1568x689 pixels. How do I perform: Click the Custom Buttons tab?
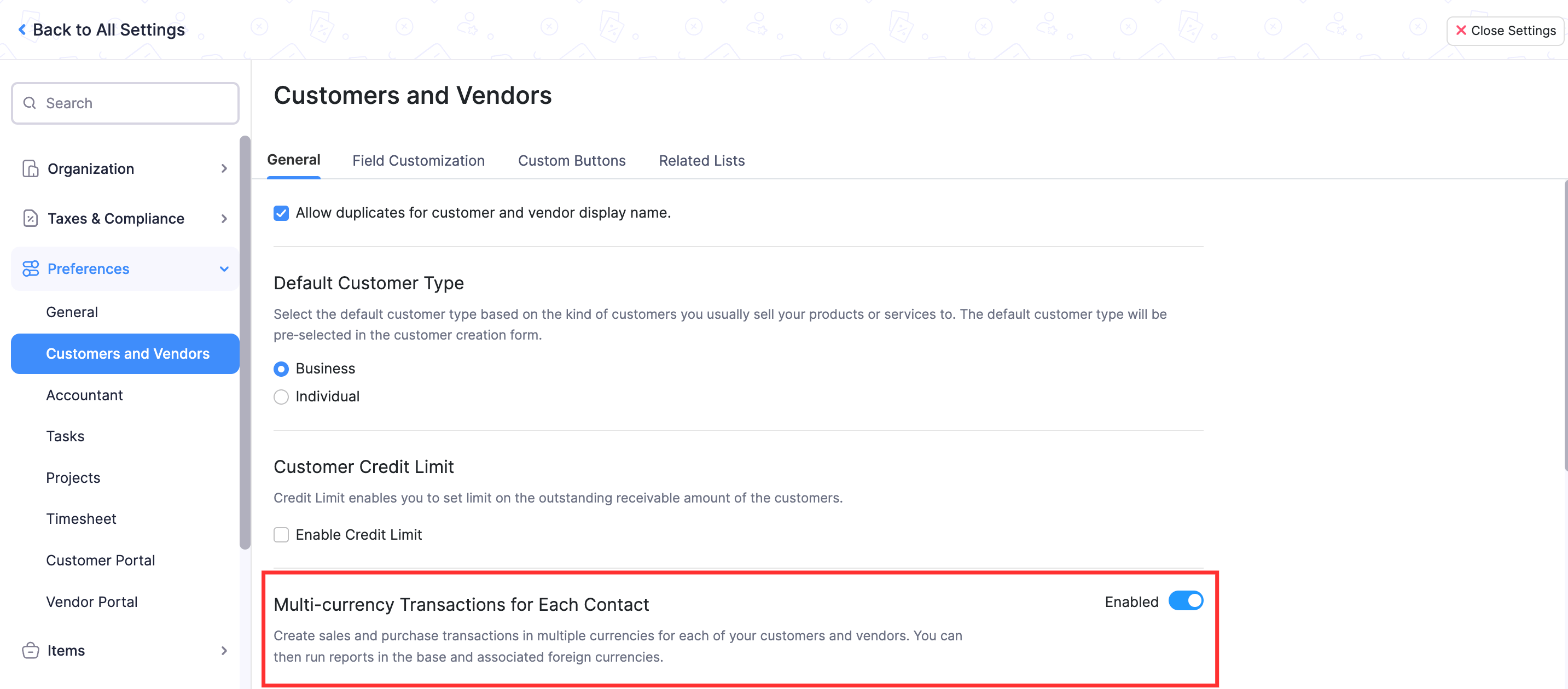tap(571, 160)
